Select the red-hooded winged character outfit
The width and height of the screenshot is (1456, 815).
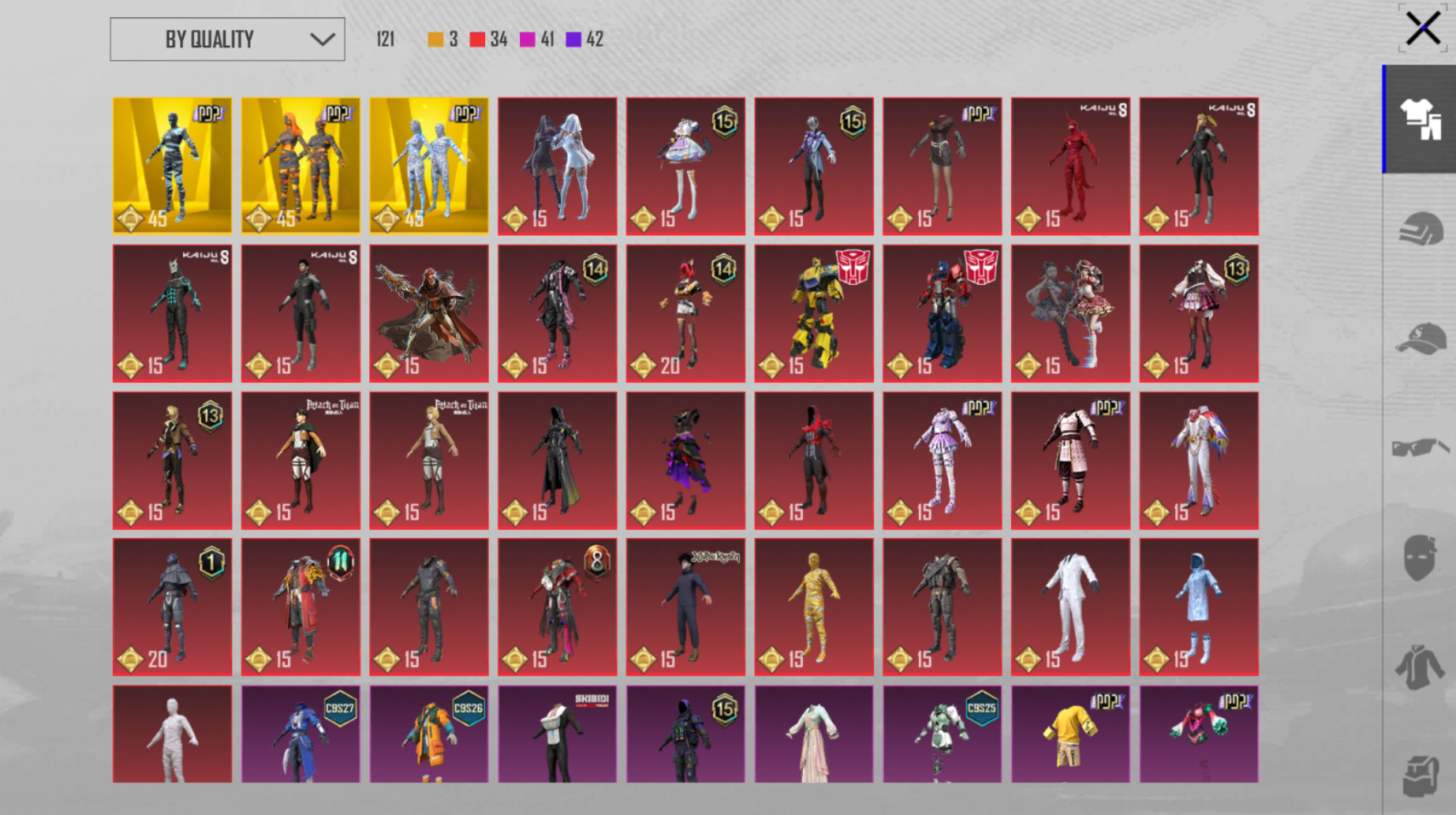click(429, 313)
